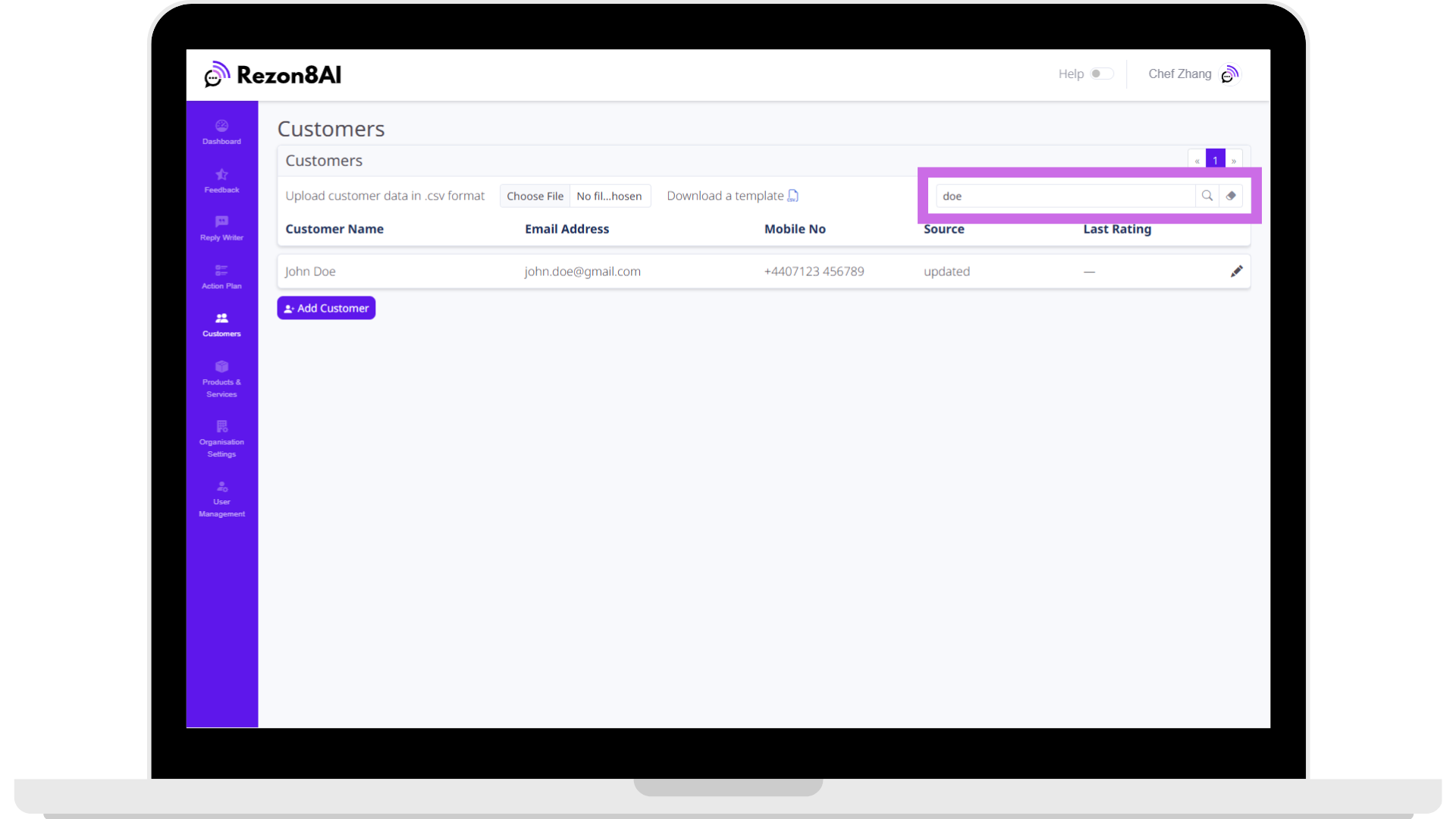Open the Dashboard from the sidebar
The image size is (1456, 819).
click(x=221, y=132)
